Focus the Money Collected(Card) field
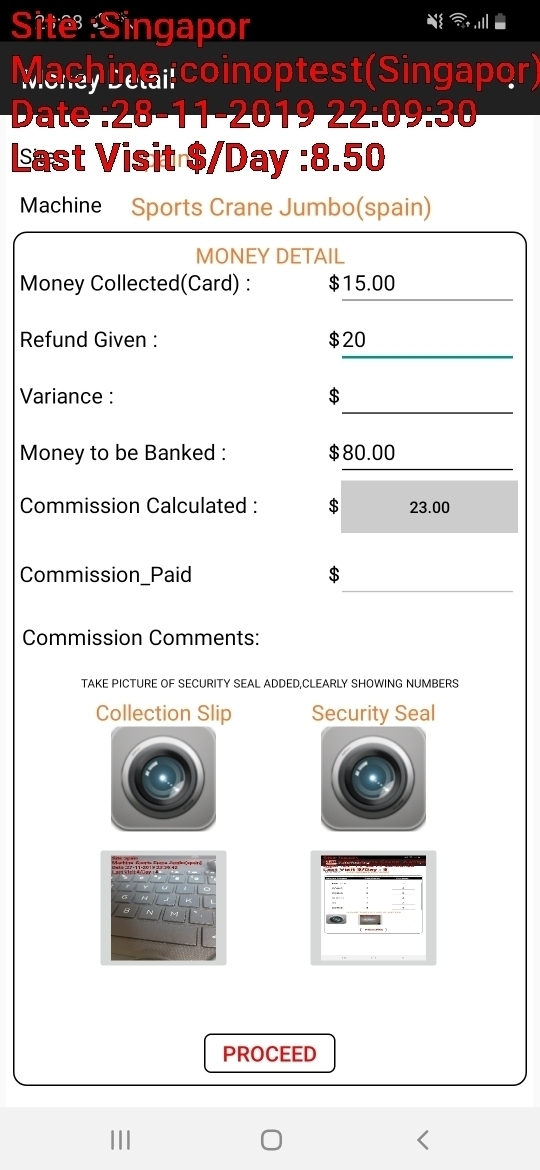The image size is (540, 1170). (x=427, y=284)
